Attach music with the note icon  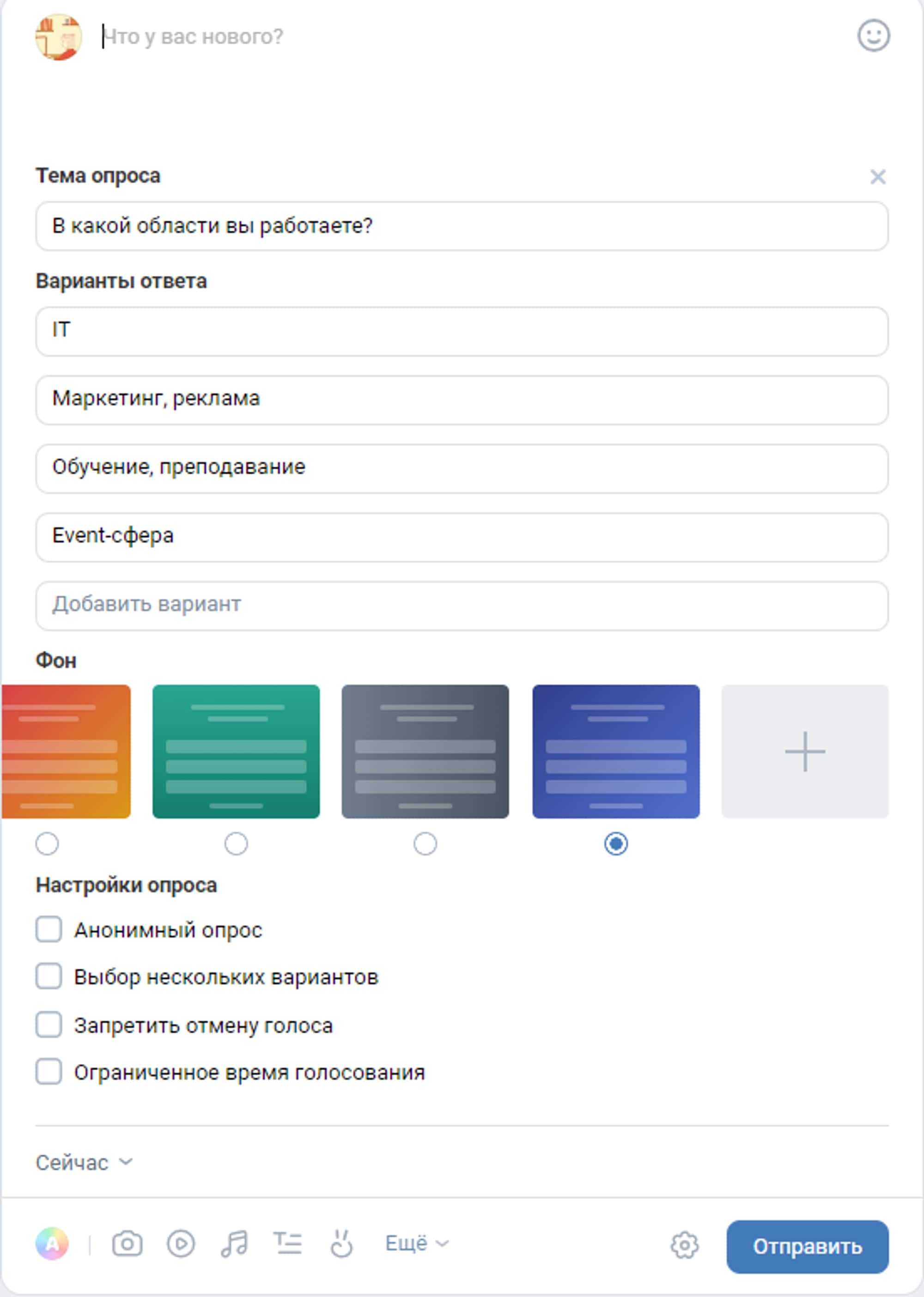coord(234,1243)
